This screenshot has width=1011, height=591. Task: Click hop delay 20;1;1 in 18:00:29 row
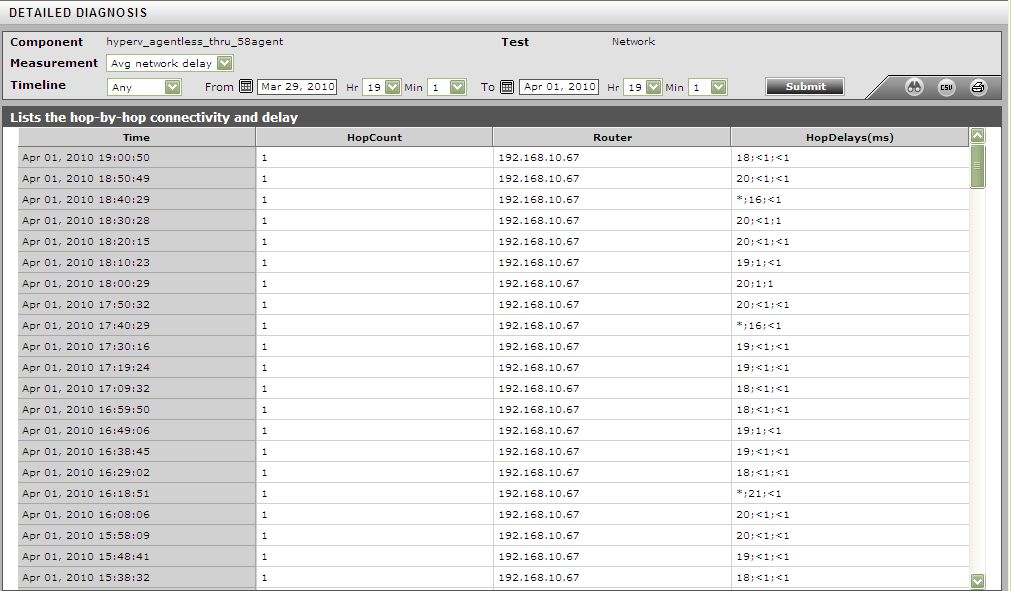(x=754, y=284)
